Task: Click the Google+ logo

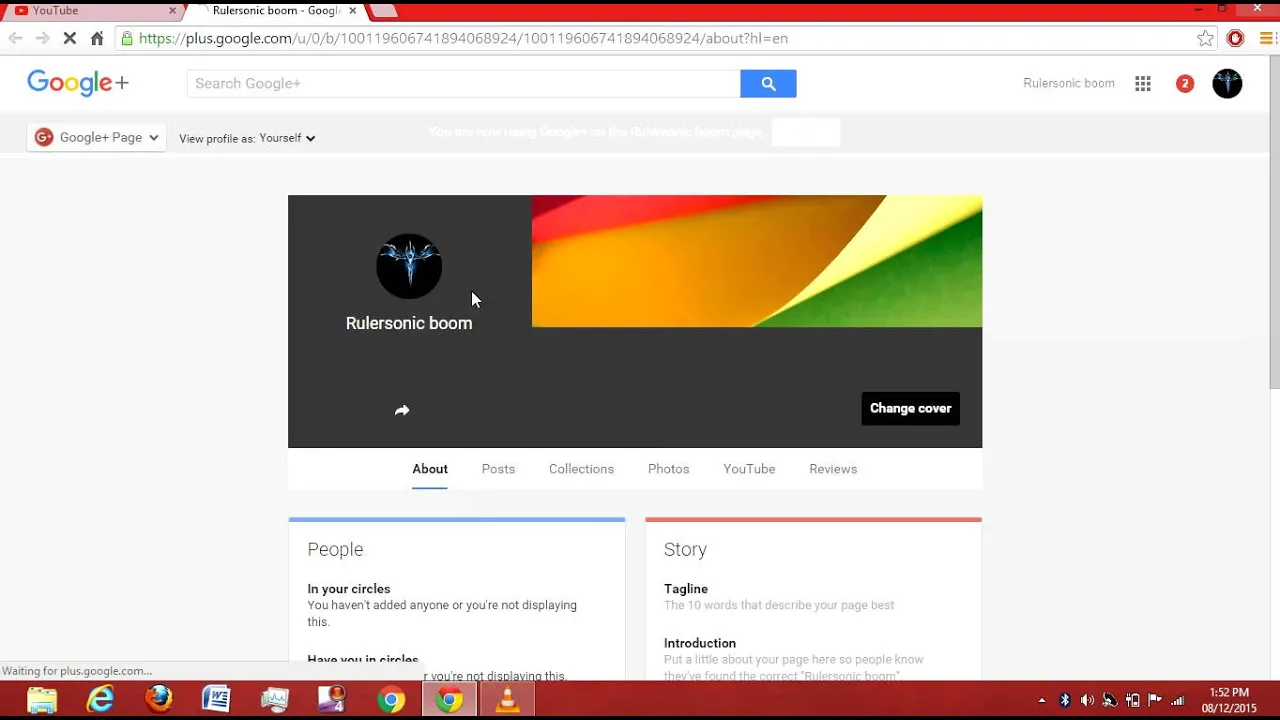Action: (x=78, y=83)
